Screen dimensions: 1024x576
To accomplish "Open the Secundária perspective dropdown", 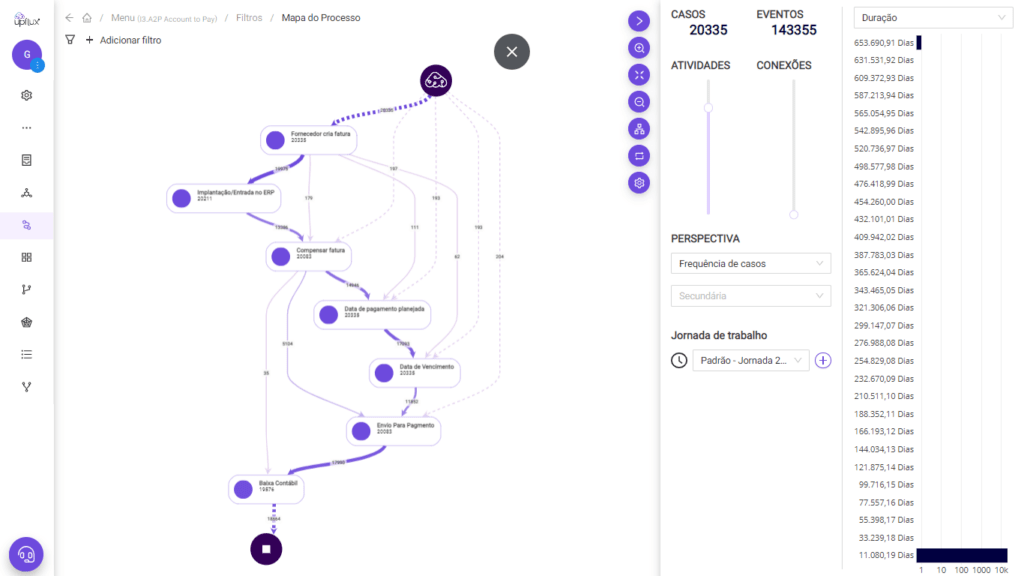I will pyautogui.click(x=751, y=295).
